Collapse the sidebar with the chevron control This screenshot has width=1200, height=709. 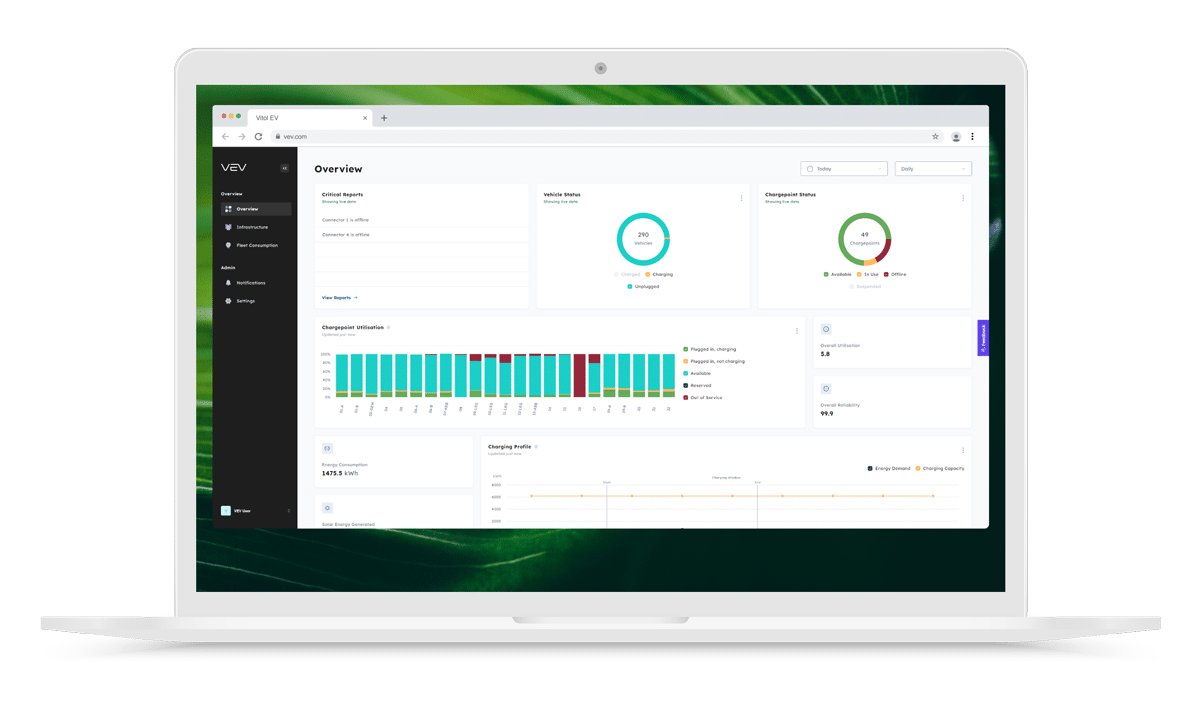[283, 167]
